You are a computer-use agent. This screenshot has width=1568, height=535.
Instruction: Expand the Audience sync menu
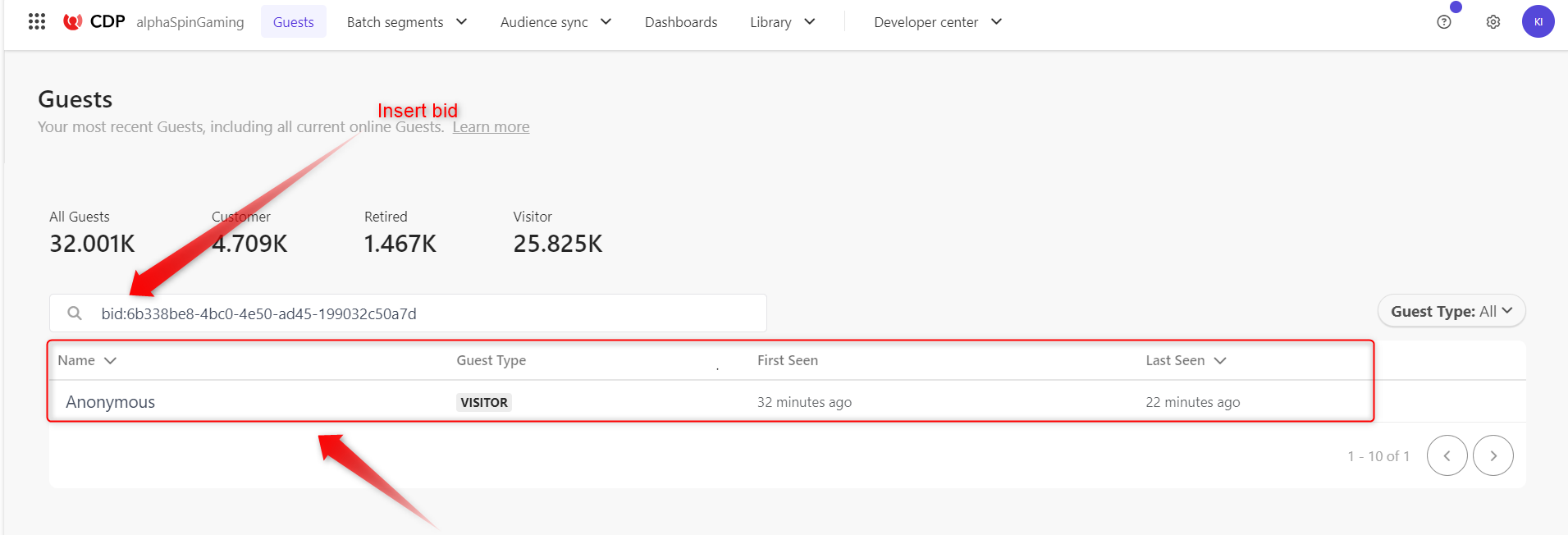pos(555,22)
